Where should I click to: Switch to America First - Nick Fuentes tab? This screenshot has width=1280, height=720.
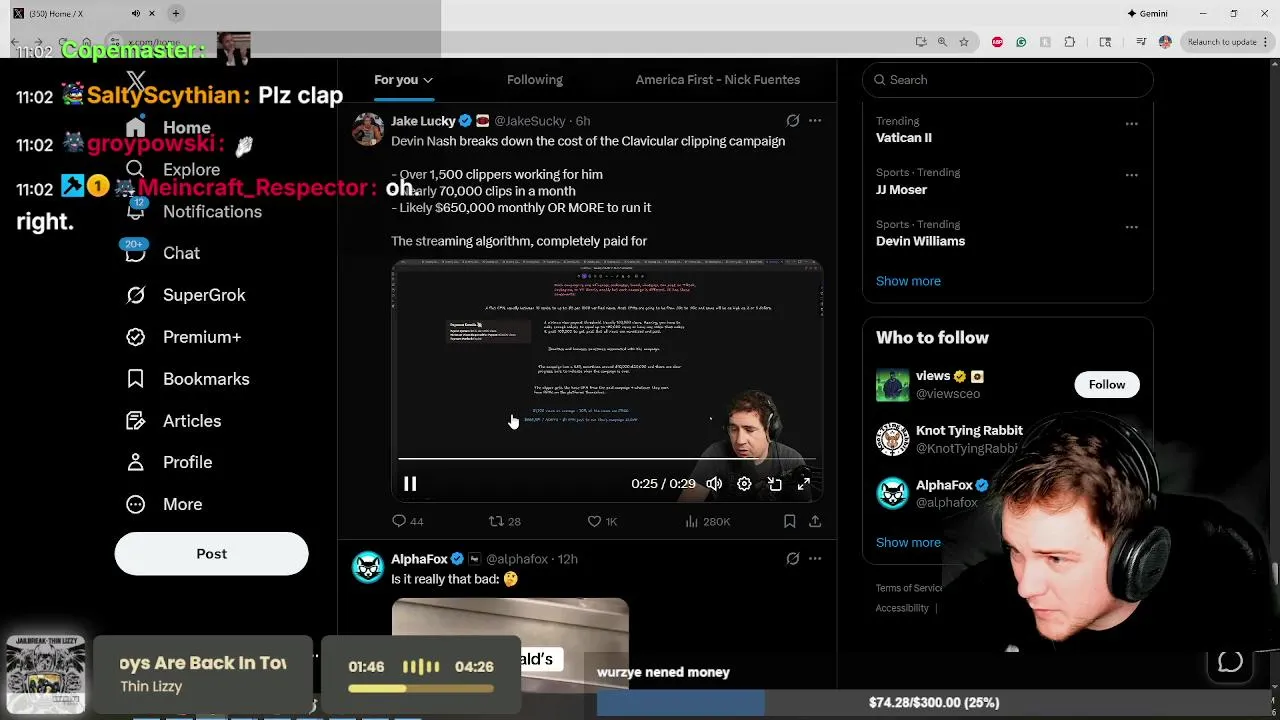[717, 80]
